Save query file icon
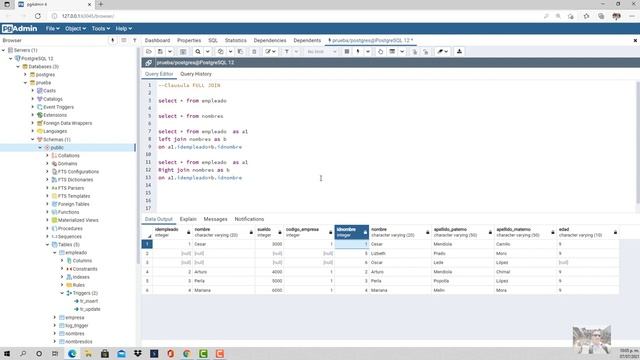 click(160, 51)
